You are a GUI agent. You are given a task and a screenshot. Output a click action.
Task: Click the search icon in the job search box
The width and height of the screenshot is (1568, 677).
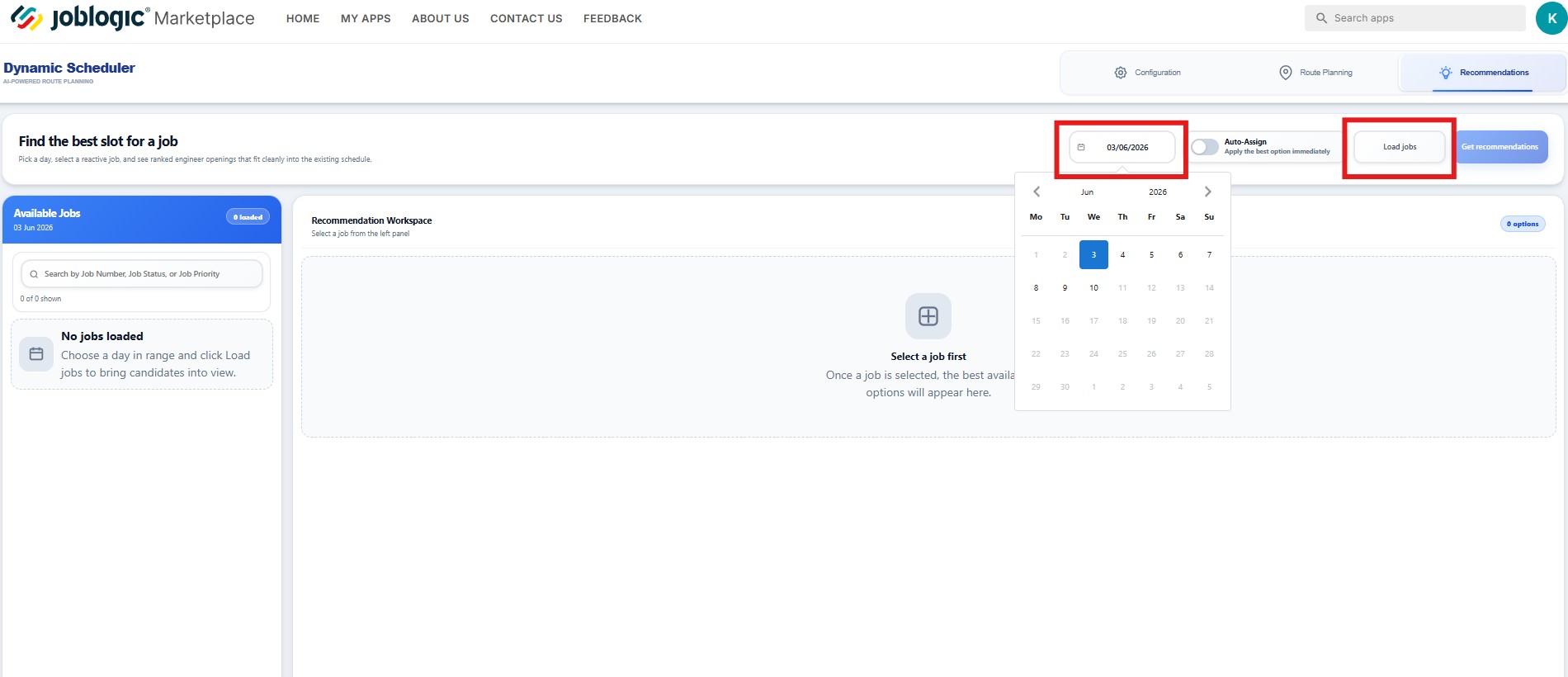tap(34, 274)
